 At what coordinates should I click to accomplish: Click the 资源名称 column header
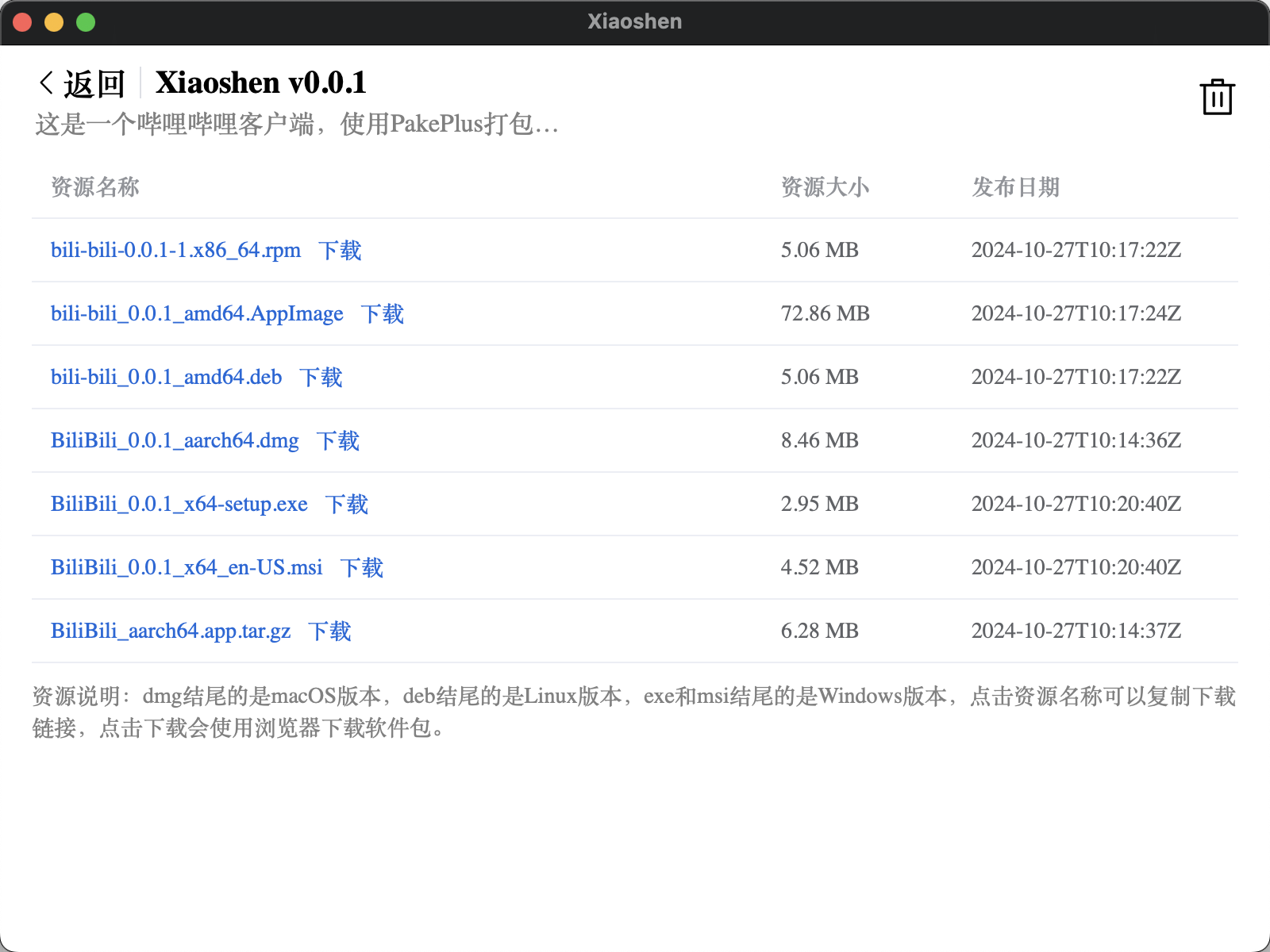[94, 188]
